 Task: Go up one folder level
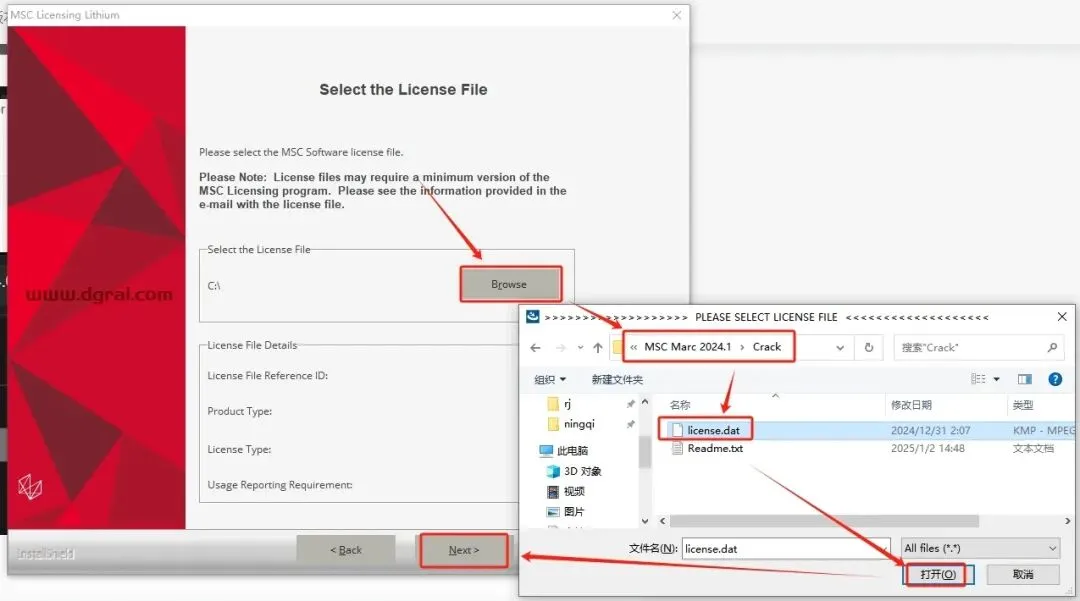point(598,348)
